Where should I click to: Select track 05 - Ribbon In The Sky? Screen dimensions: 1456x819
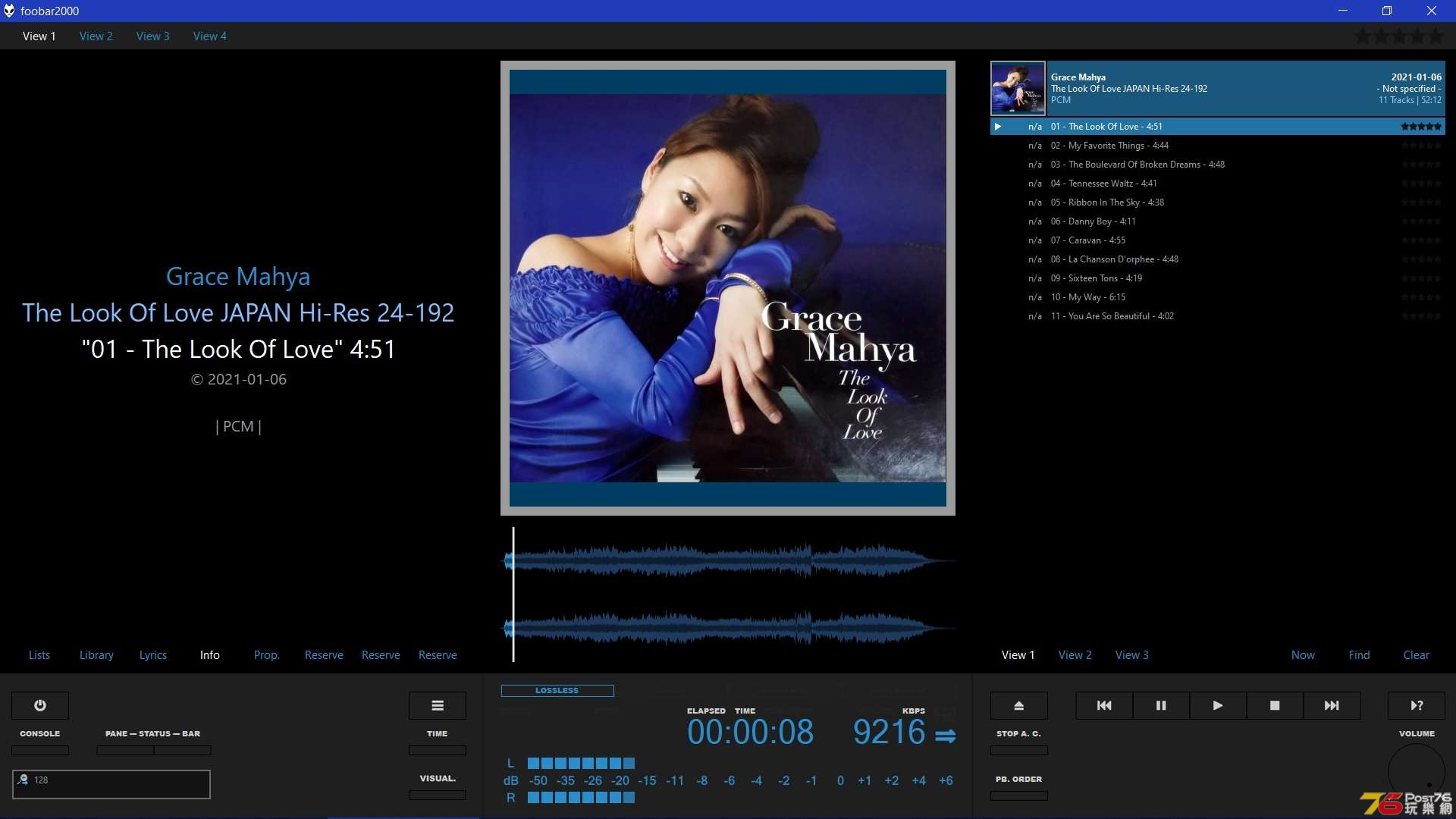[x=1218, y=202]
